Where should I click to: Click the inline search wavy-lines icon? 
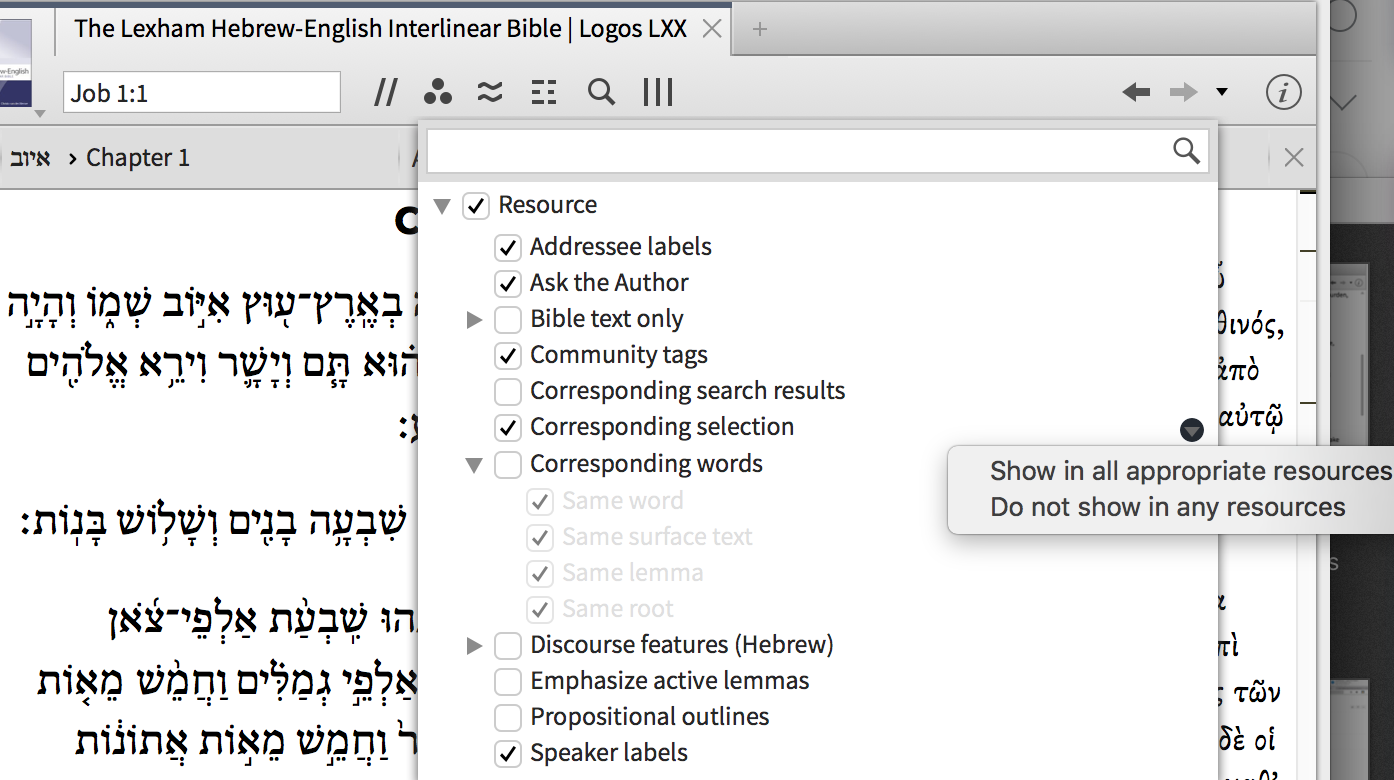click(x=490, y=93)
